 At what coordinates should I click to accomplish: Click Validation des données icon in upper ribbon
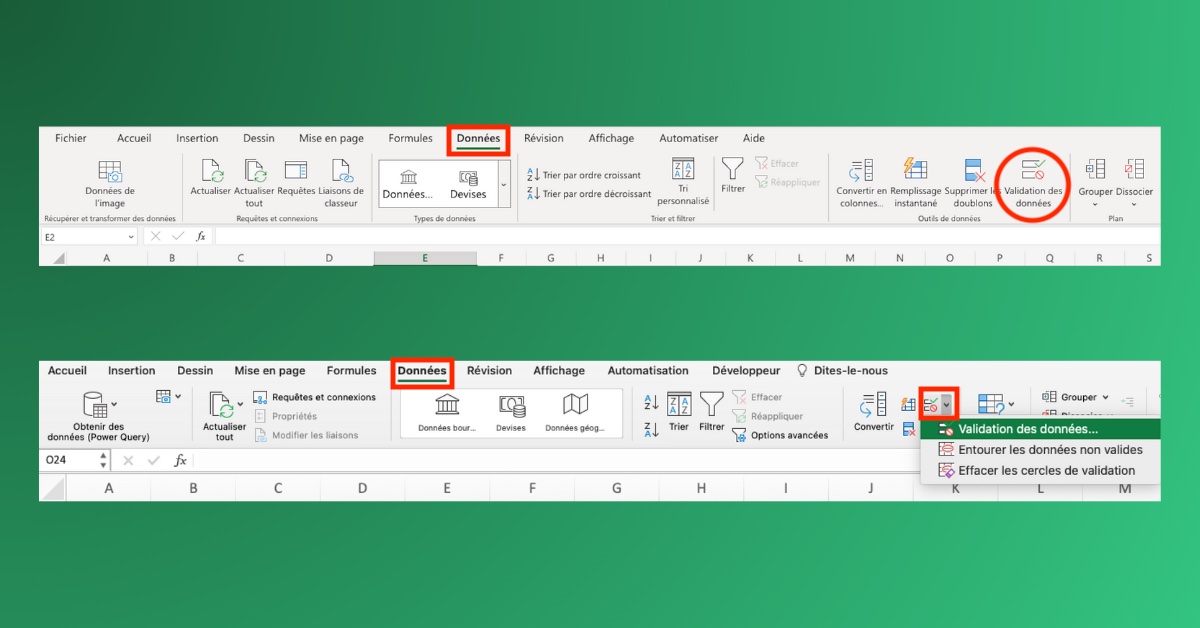click(x=1034, y=170)
